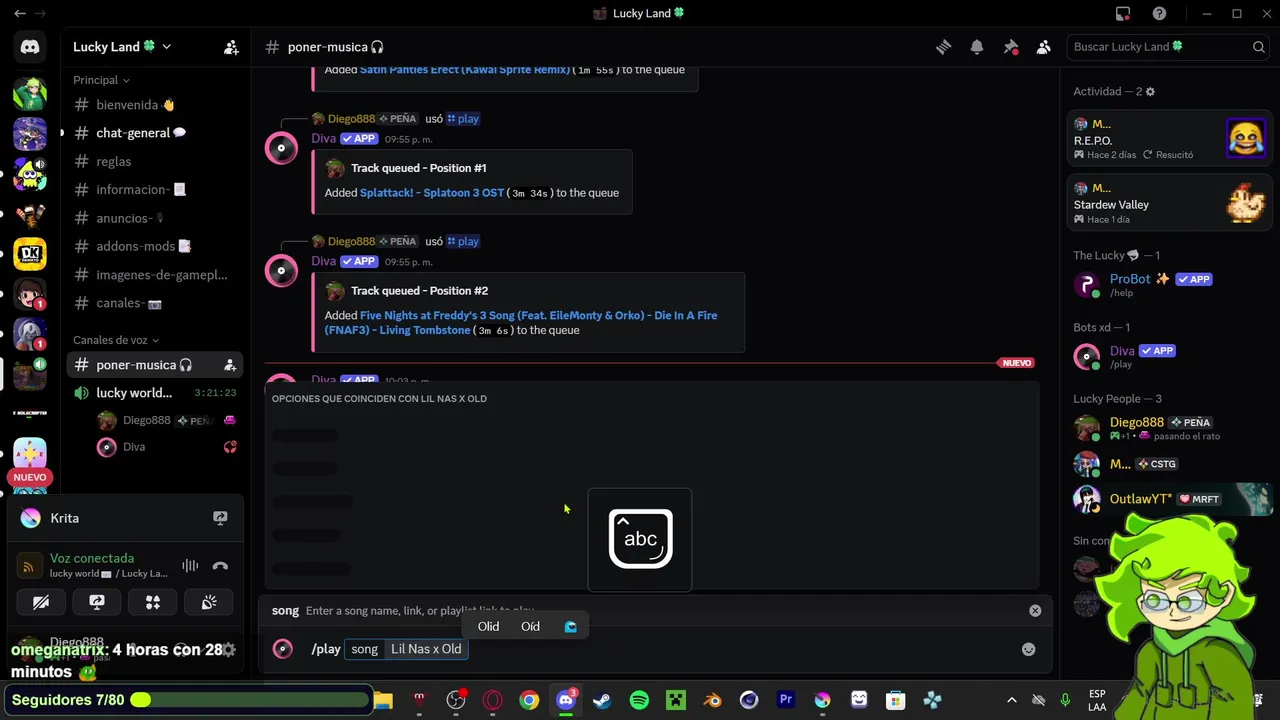Open the inbox icon in title bar
The height and width of the screenshot is (720, 1280).
pyautogui.click(x=1123, y=14)
